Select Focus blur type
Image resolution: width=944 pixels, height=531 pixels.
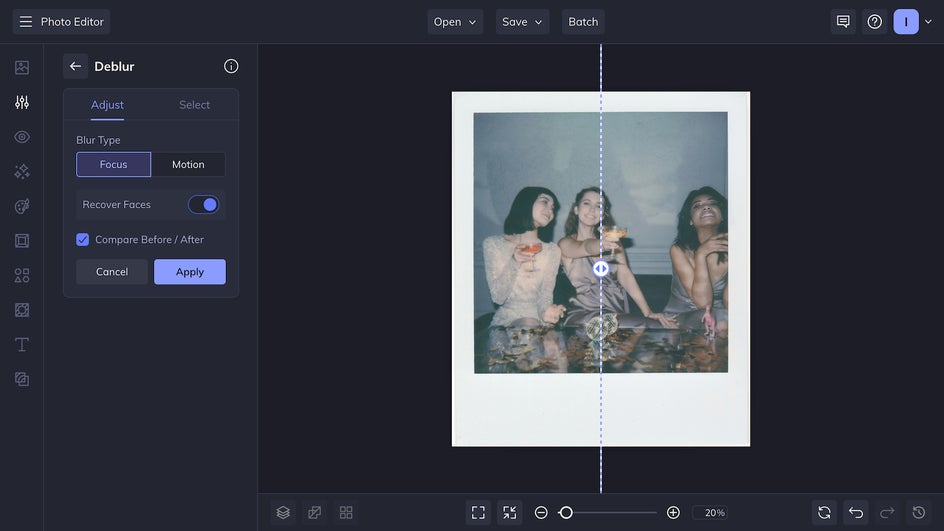113,164
